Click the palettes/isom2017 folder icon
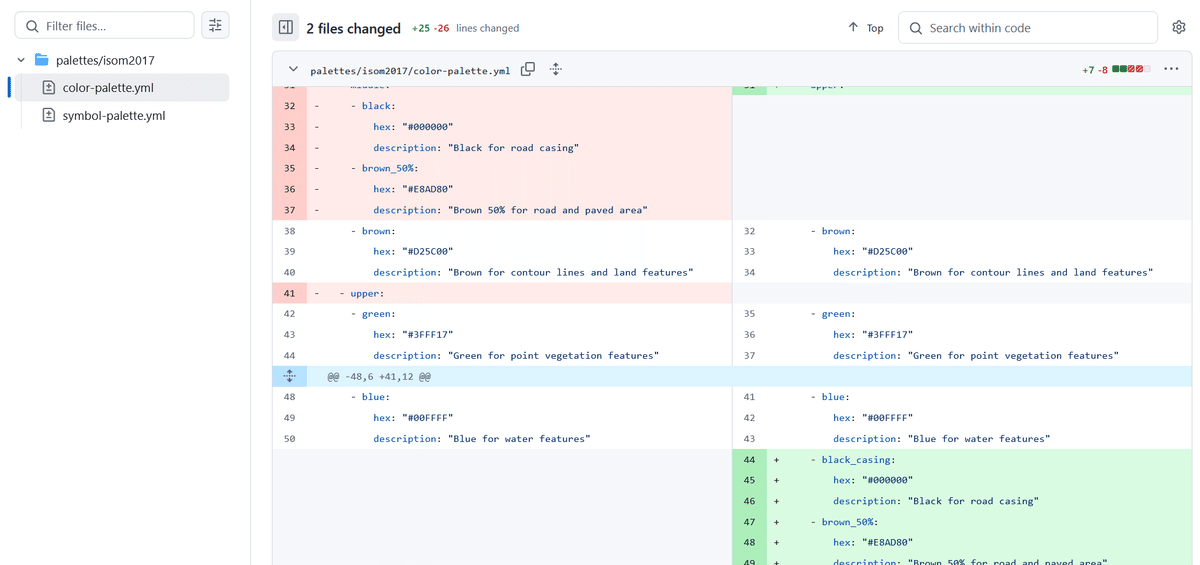 tap(41, 60)
